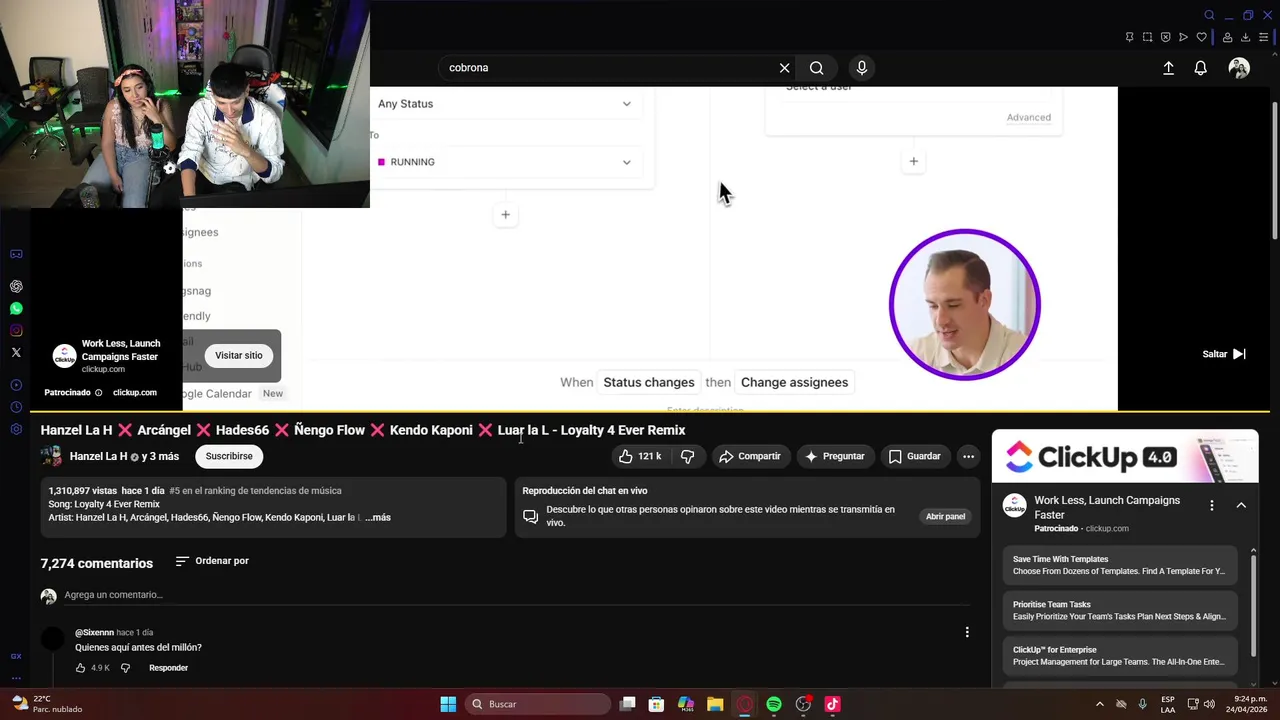
Task: Open the sidebar player icon
Action: click(16, 385)
